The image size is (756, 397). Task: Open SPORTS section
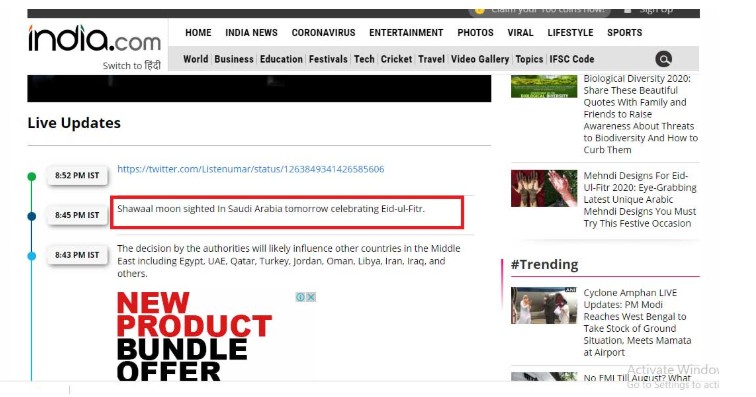[x=624, y=33]
